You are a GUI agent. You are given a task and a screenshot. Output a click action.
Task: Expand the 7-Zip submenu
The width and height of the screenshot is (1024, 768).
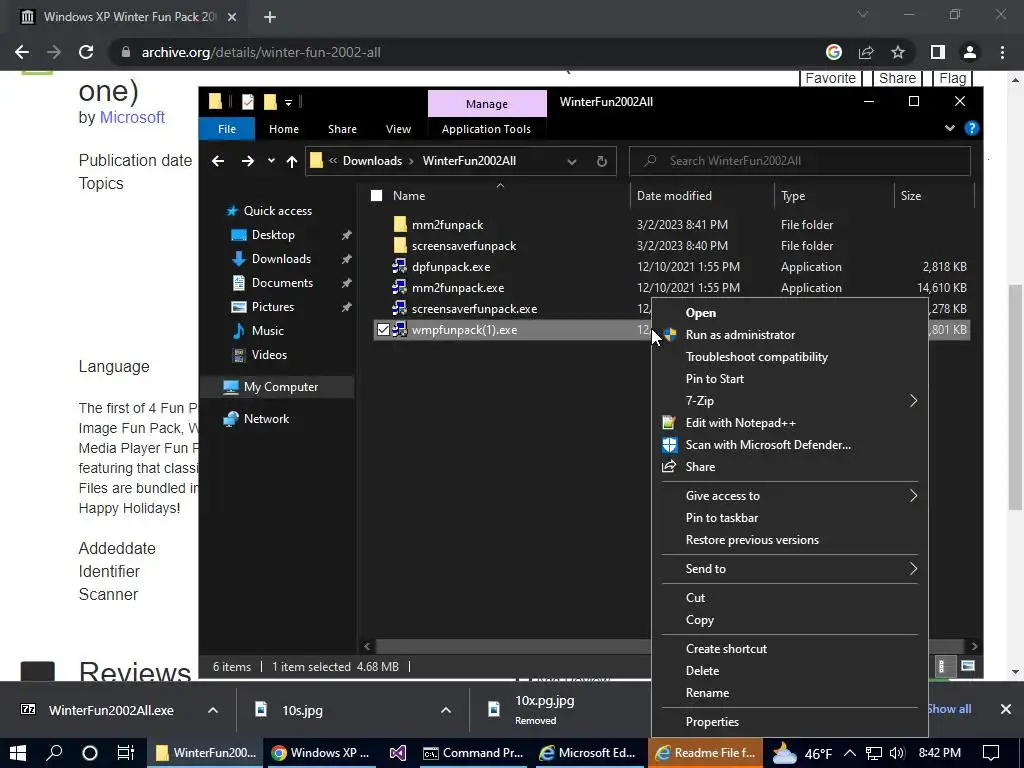[913, 401]
